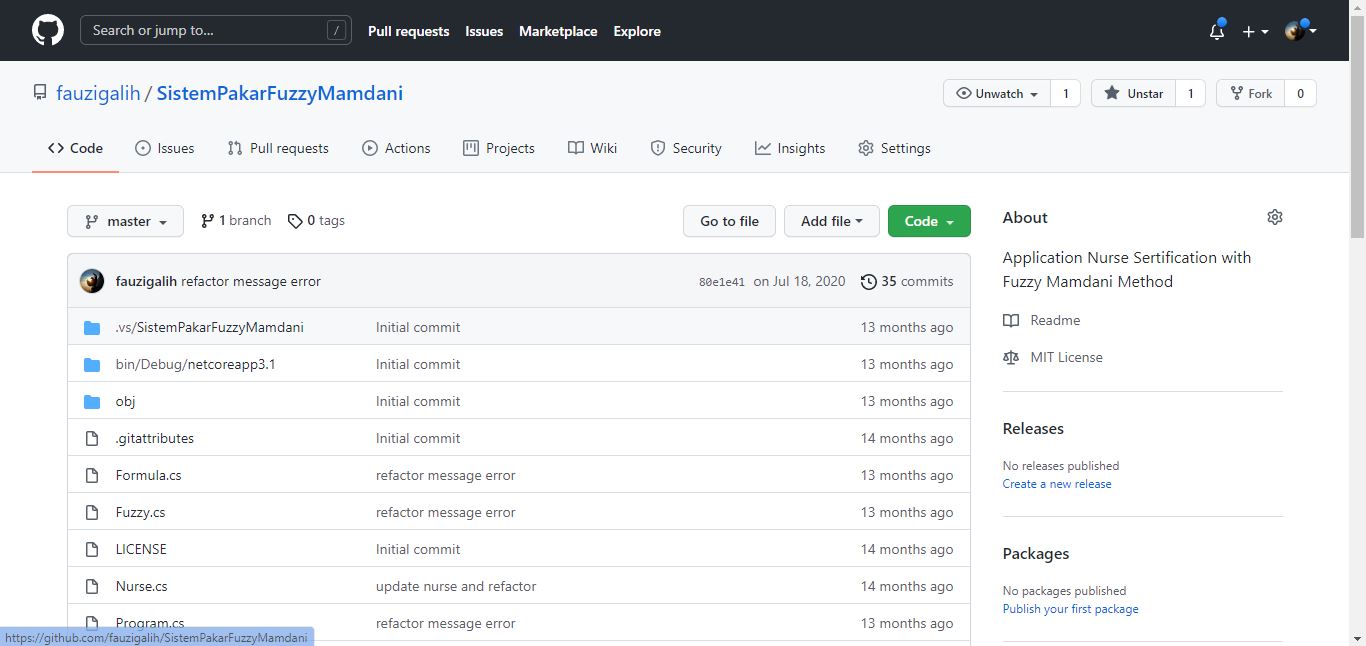The width and height of the screenshot is (1366, 646).
Task: Open Pull requests in top navigation
Action: (409, 31)
